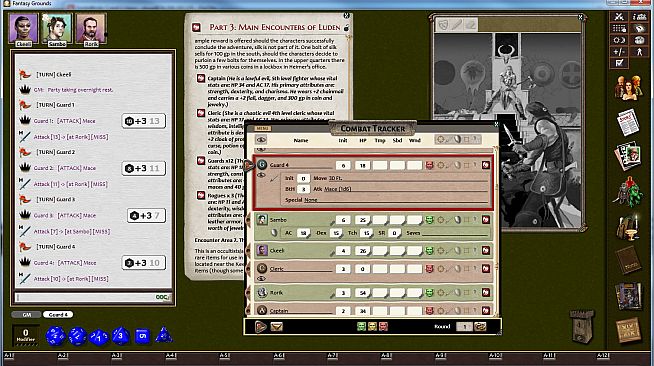Open the checkmark options tool icon
Viewport: 654px width, 366px height.
[619, 63]
